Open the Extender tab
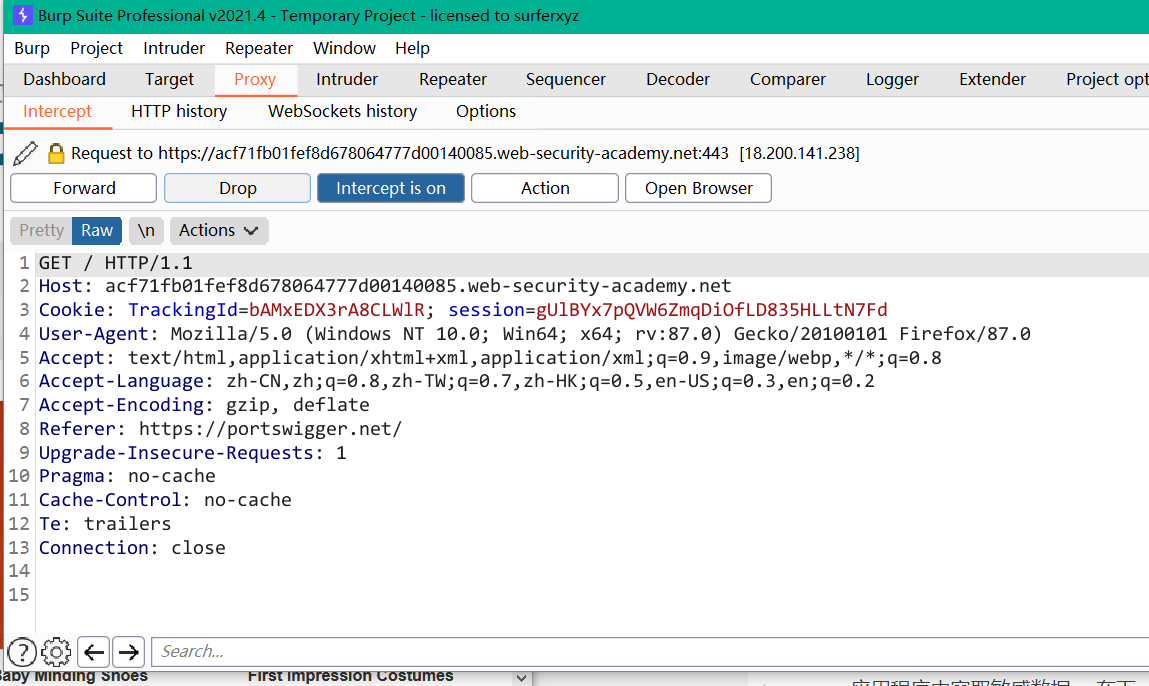 coord(992,79)
